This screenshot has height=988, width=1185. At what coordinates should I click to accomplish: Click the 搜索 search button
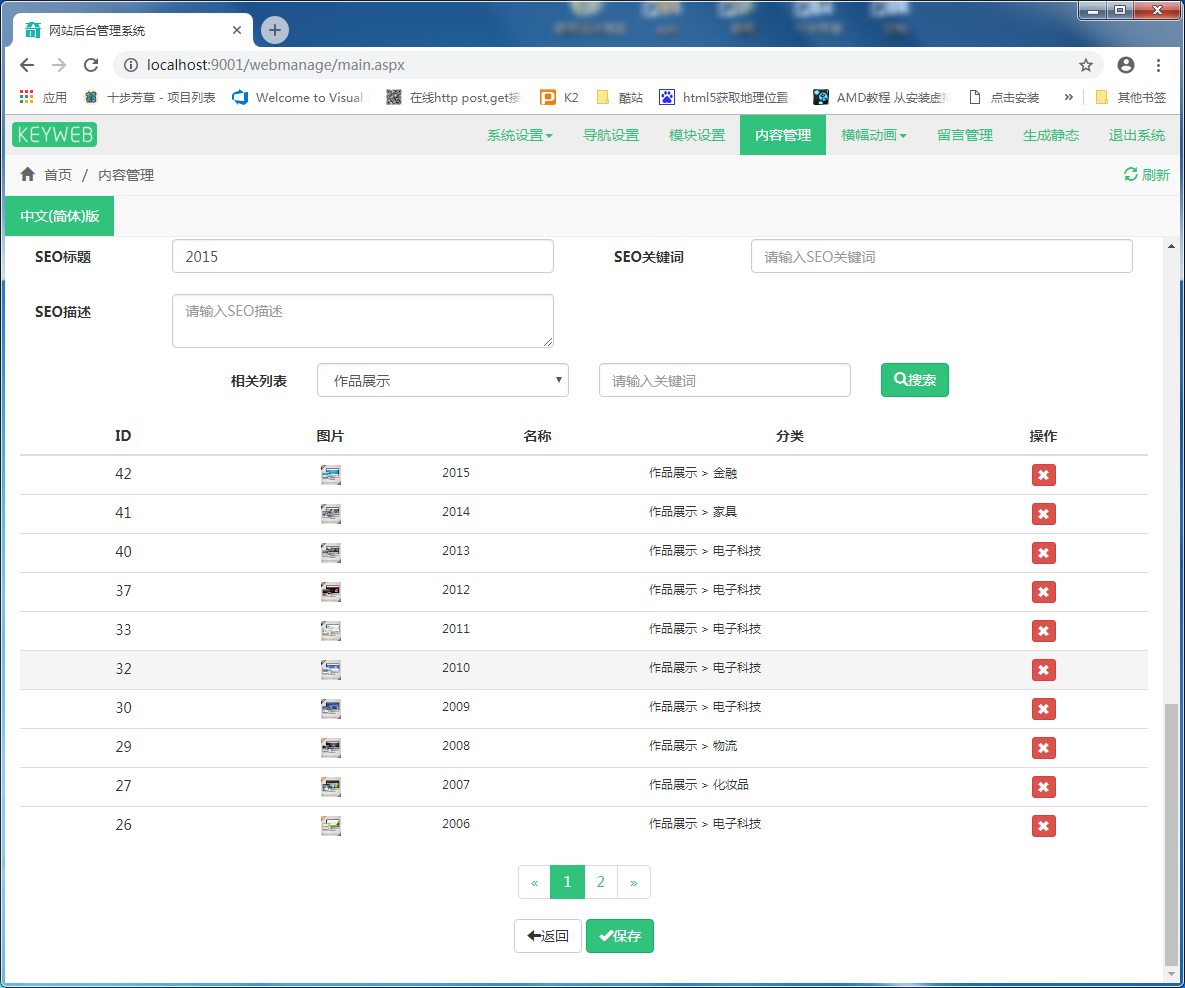click(914, 380)
